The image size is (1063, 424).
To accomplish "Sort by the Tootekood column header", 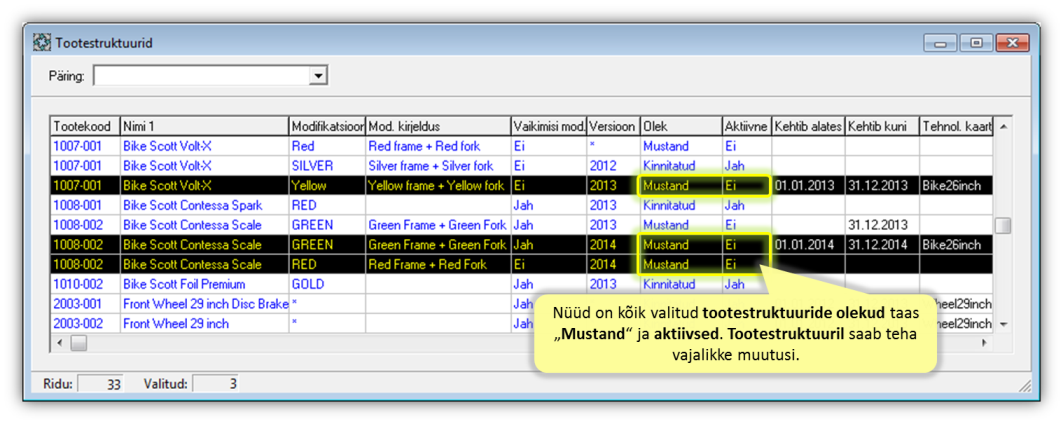I will pyautogui.click(x=86, y=127).
